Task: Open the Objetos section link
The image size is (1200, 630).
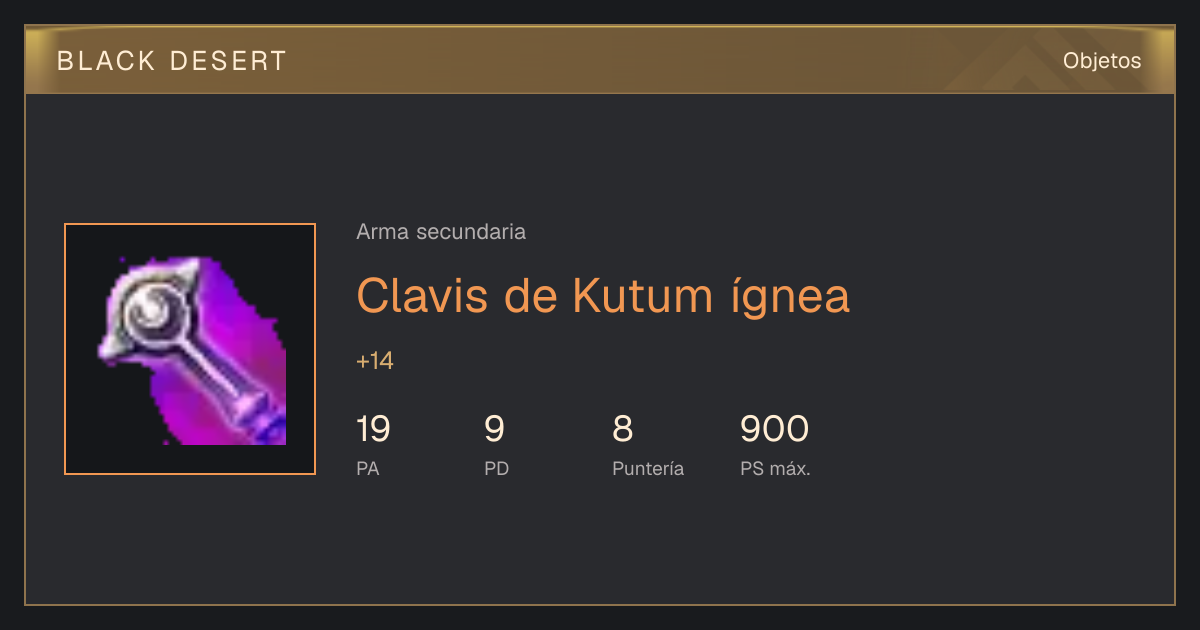Action: point(1102,61)
